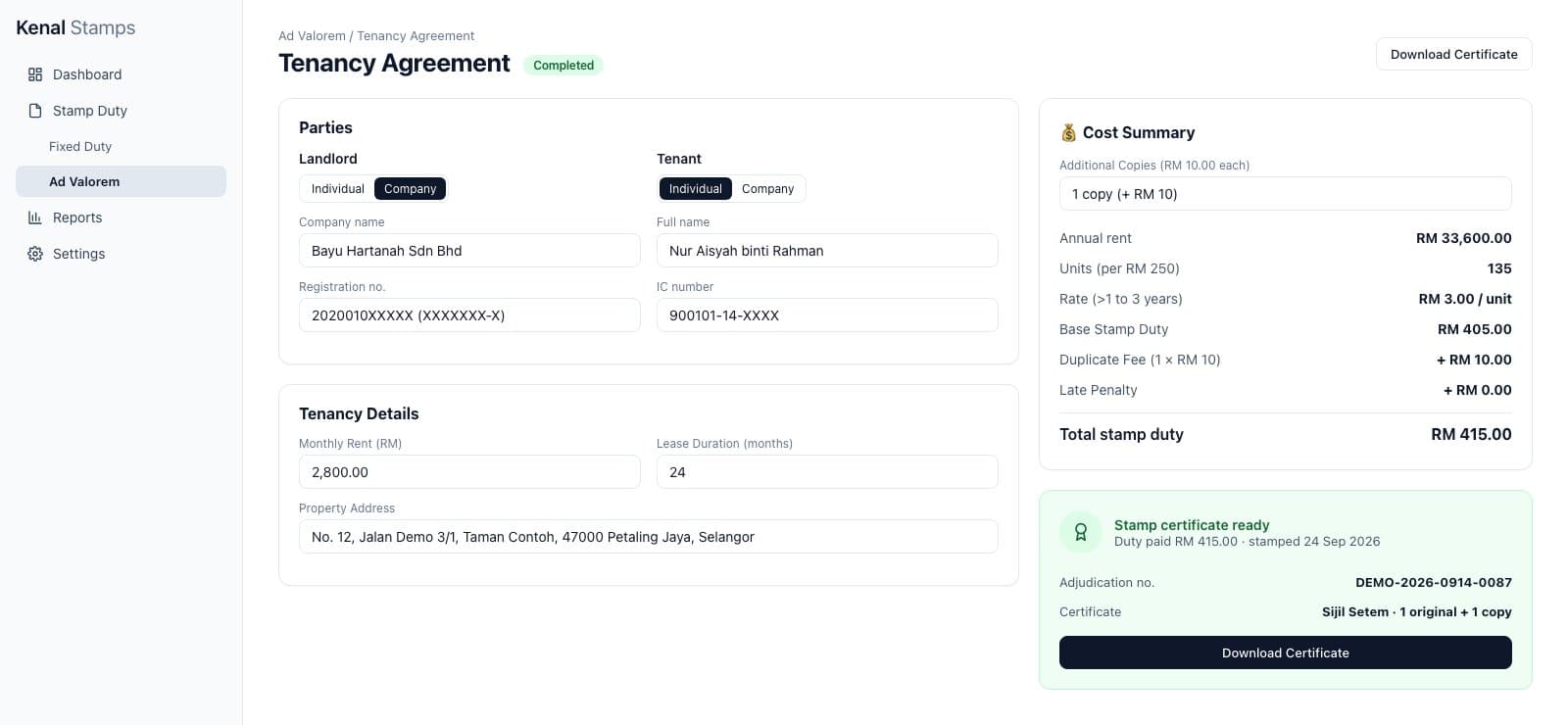Image resolution: width=1568 pixels, height=725 pixels.
Task: Click the units value 135
Action: click(1499, 268)
